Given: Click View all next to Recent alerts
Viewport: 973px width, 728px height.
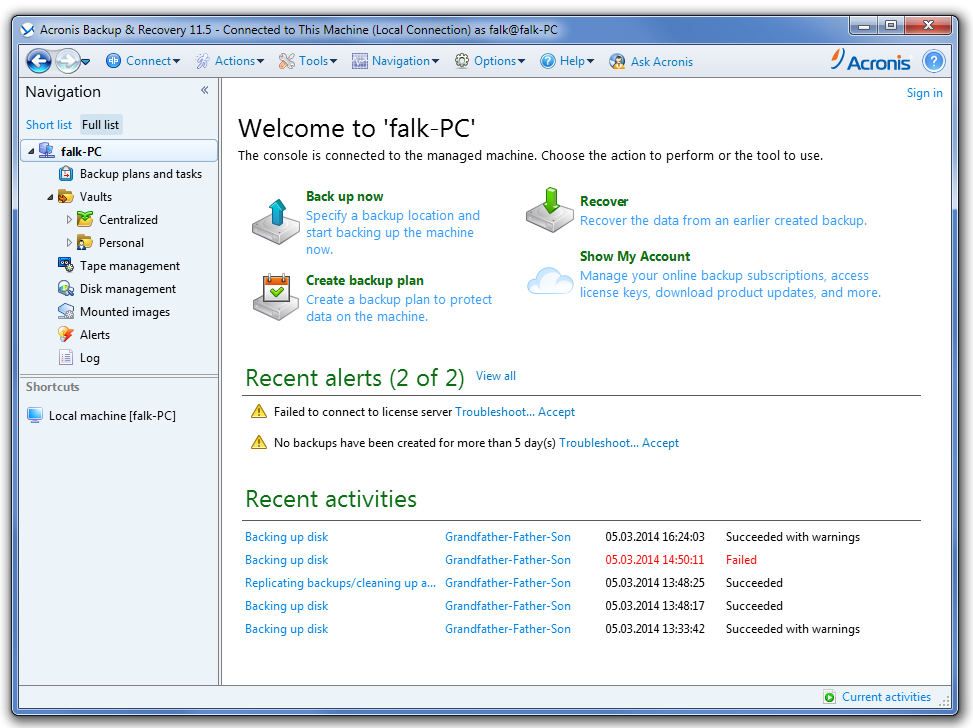Looking at the screenshot, I should pyautogui.click(x=496, y=376).
